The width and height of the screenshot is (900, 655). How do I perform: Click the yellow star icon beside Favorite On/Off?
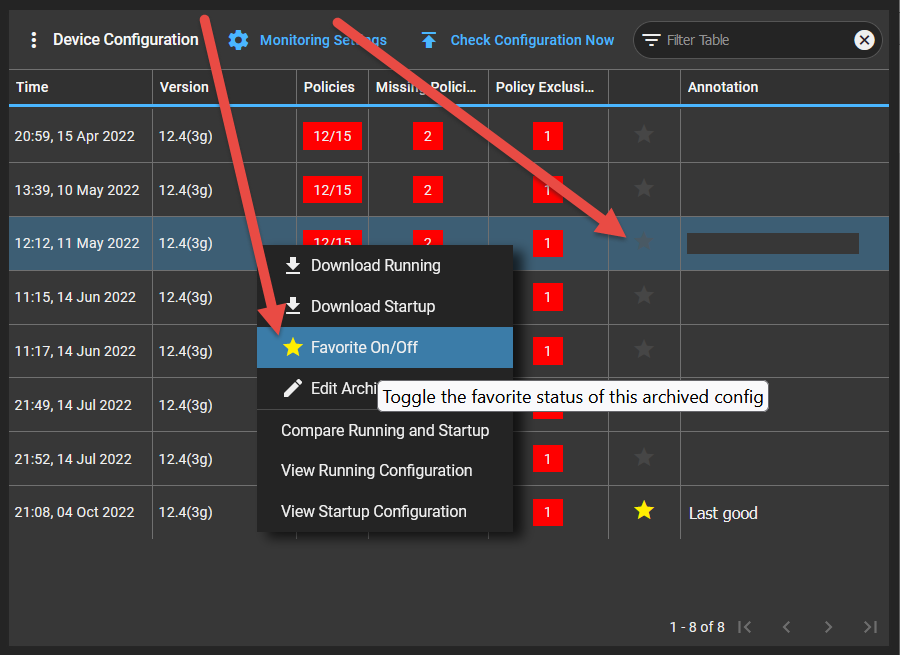291,347
